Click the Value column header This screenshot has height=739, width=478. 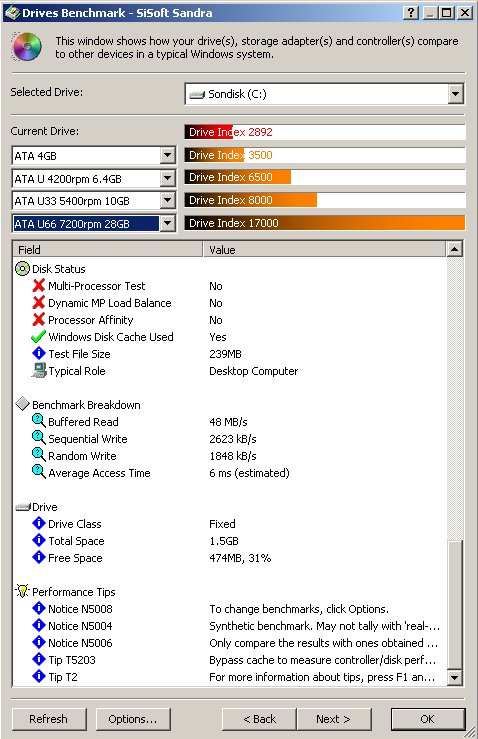pos(324,249)
